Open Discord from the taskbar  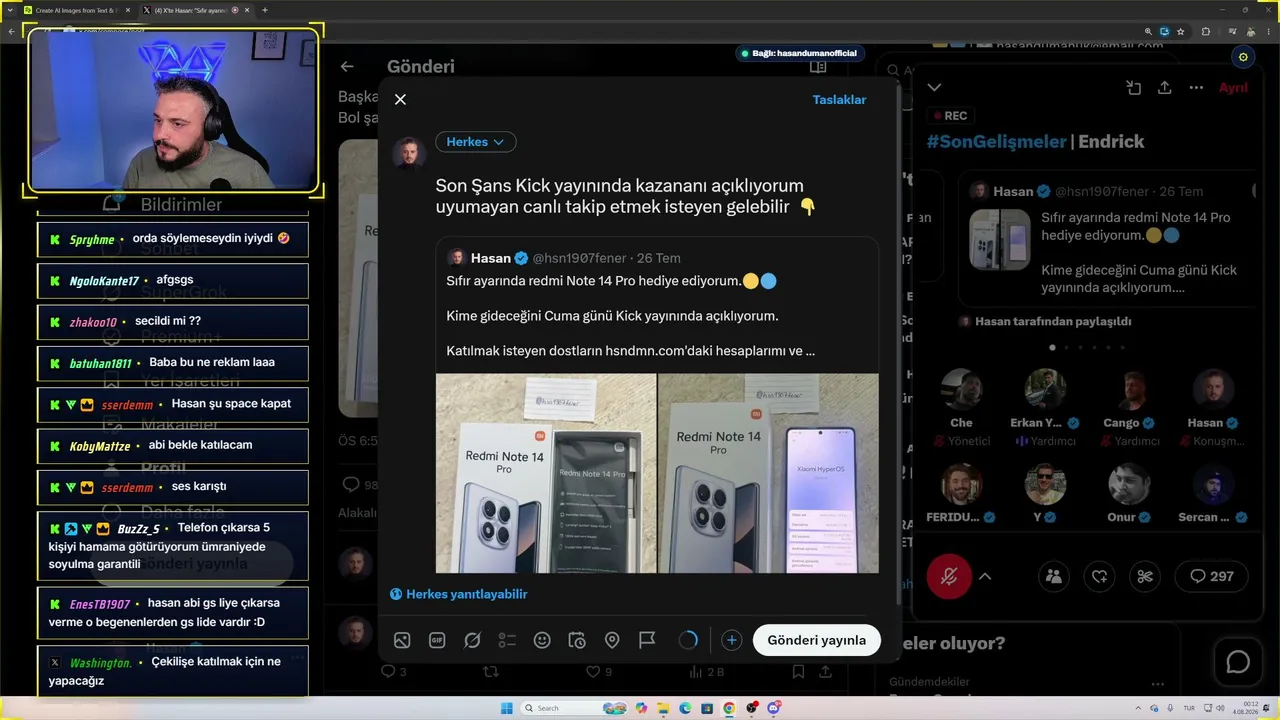tap(774, 708)
